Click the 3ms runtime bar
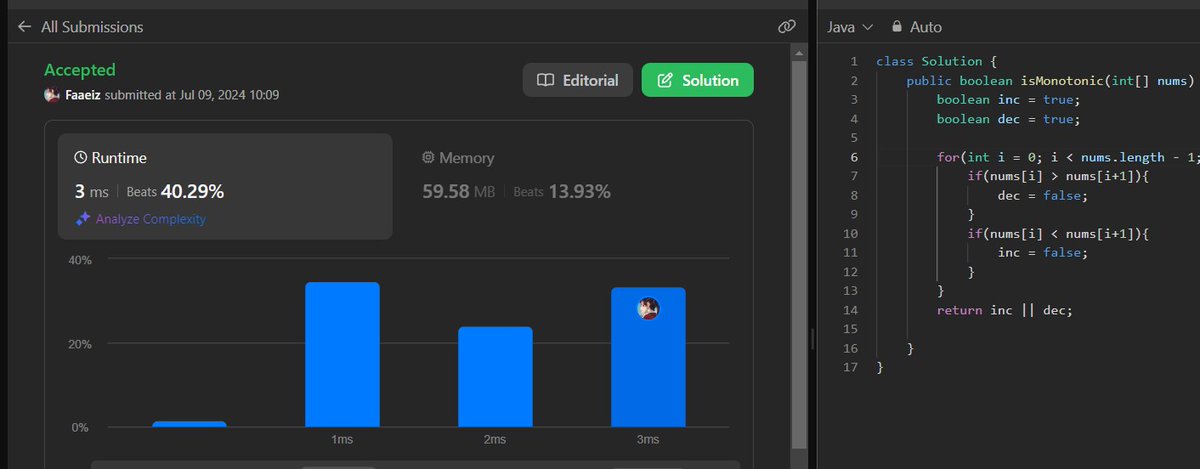The width and height of the screenshot is (1200, 469). coord(648,358)
